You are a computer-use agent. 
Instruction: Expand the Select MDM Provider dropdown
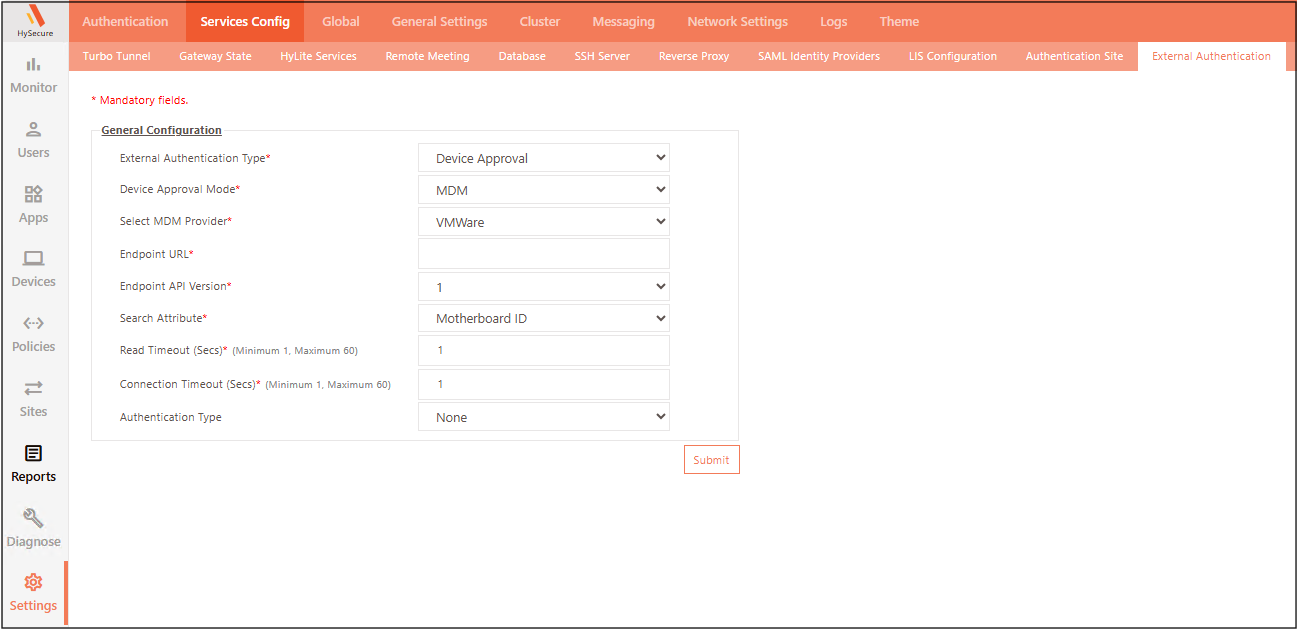[543, 222]
